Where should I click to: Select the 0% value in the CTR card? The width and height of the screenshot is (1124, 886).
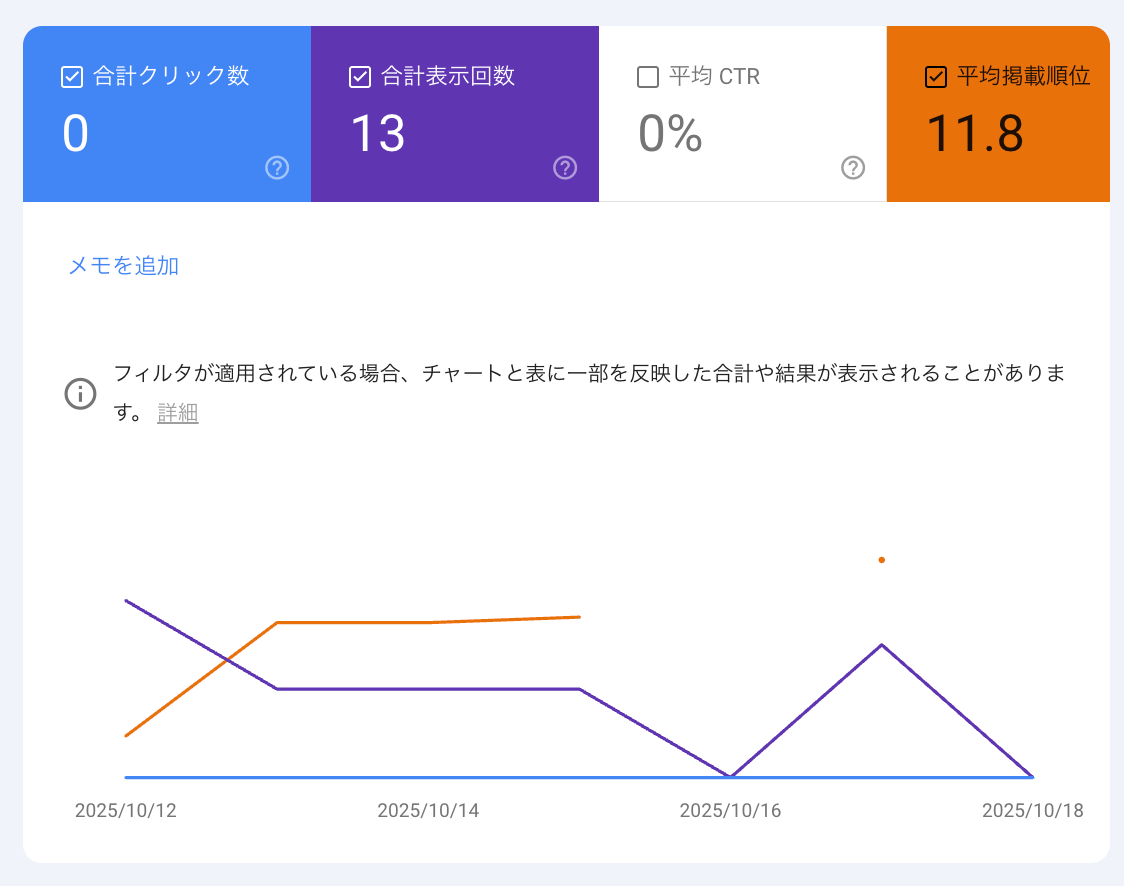(x=670, y=134)
